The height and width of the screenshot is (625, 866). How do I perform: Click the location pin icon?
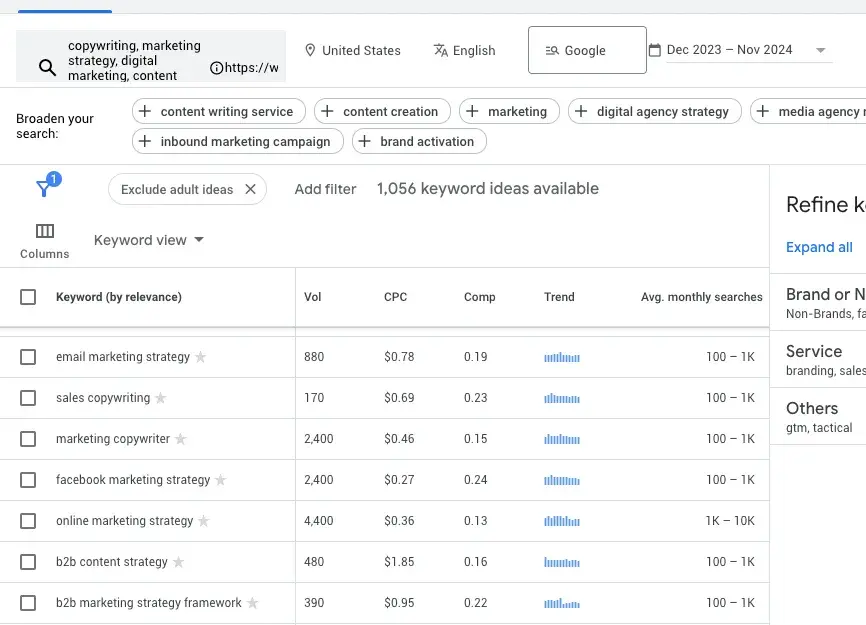[310, 50]
